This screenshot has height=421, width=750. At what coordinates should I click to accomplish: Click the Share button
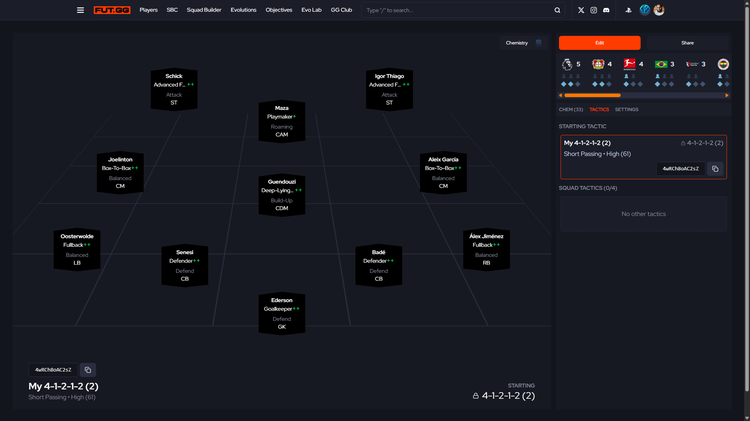[687, 43]
